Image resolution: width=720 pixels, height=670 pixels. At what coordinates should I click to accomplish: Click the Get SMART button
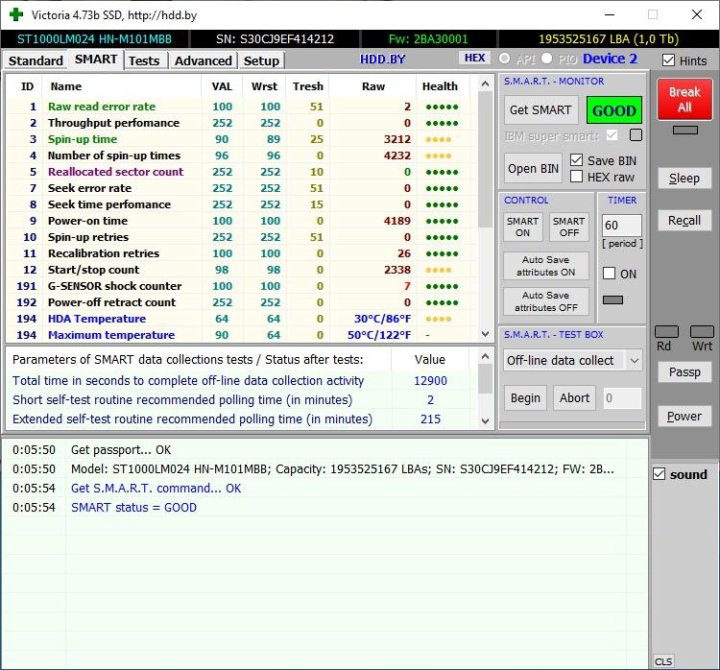click(x=540, y=110)
